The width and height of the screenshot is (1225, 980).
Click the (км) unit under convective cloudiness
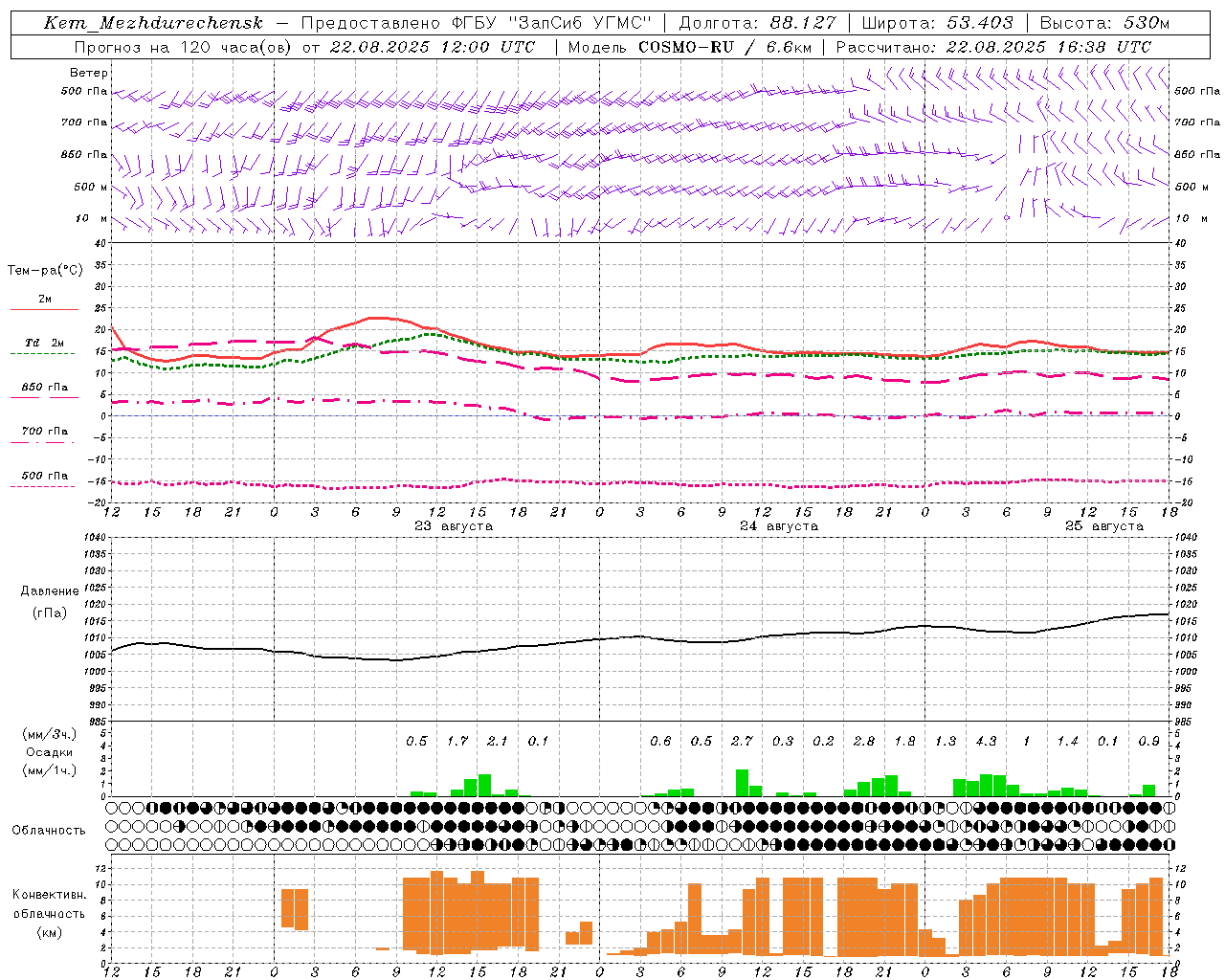click(49, 932)
